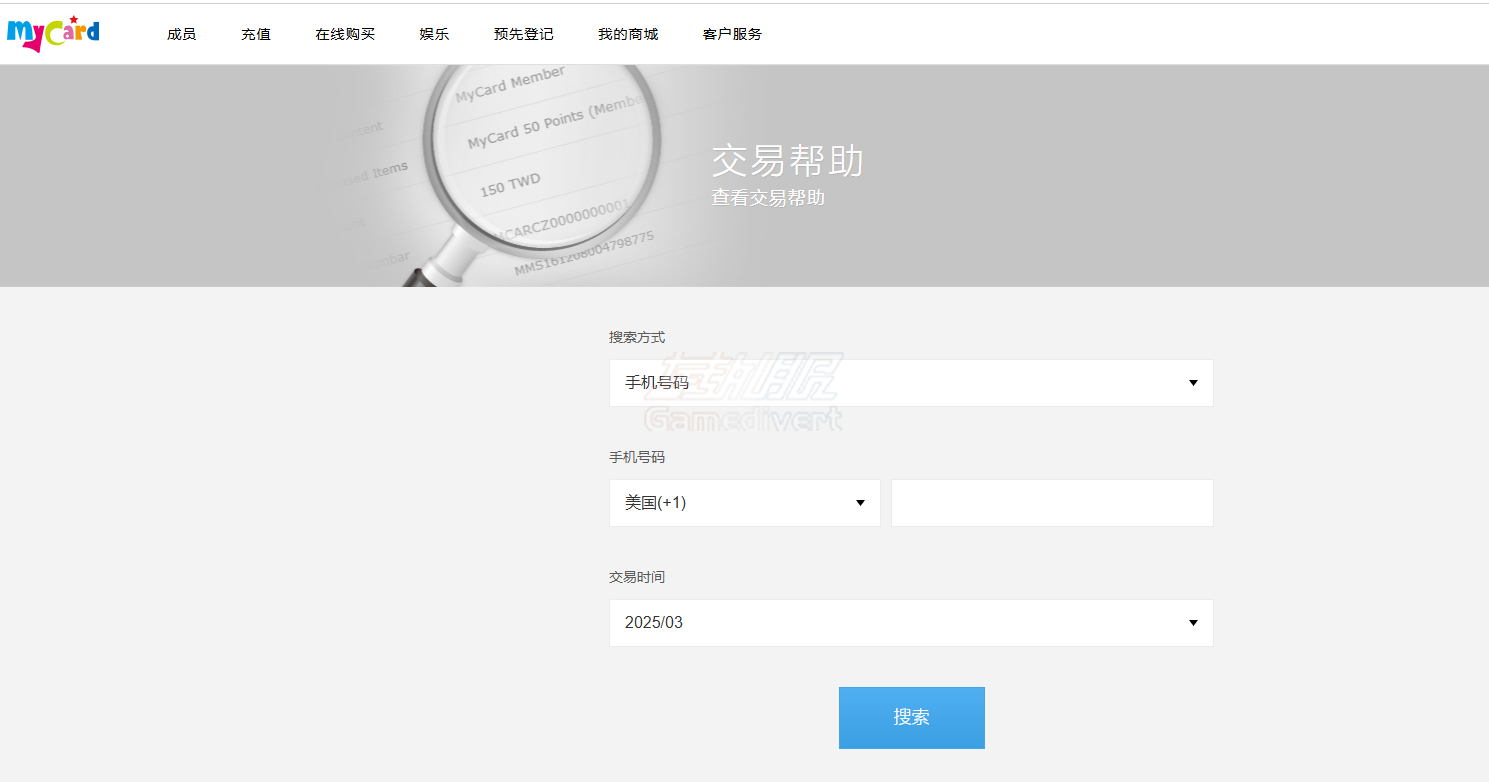Open the 在线购买 menu

pos(345,34)
